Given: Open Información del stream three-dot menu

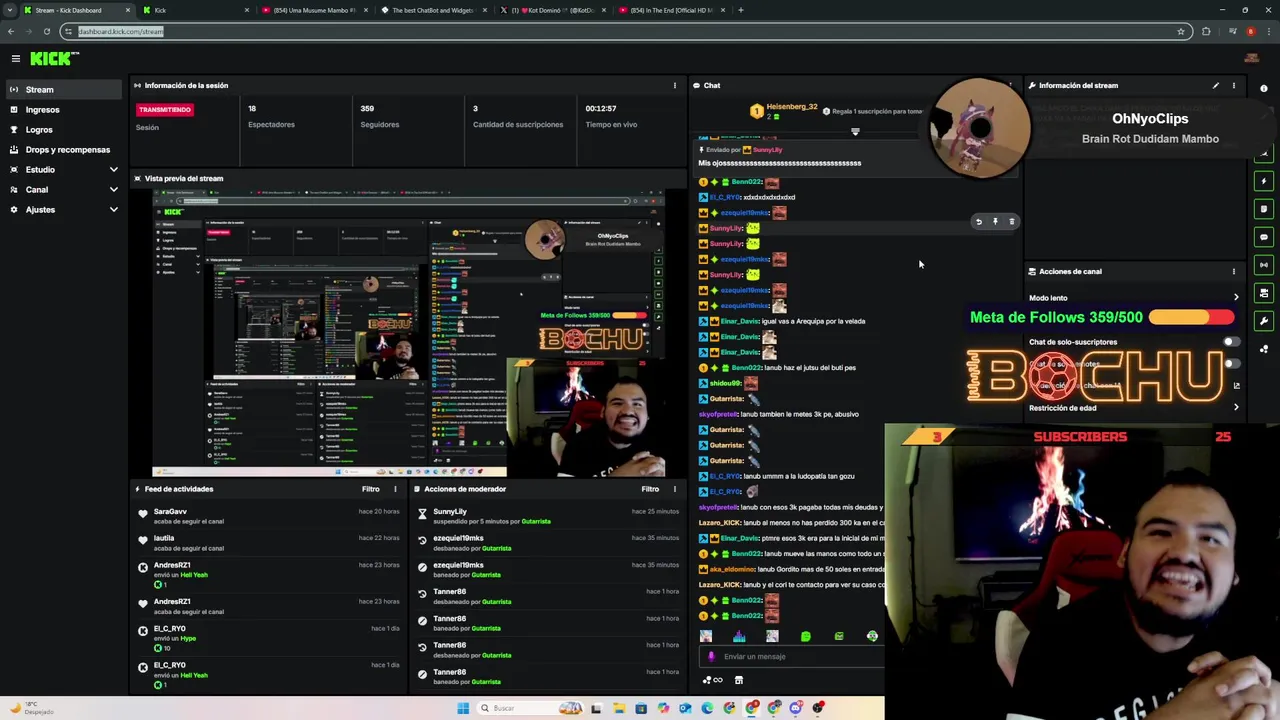Looking at the screenshot, I should [x=1233, y=85].
